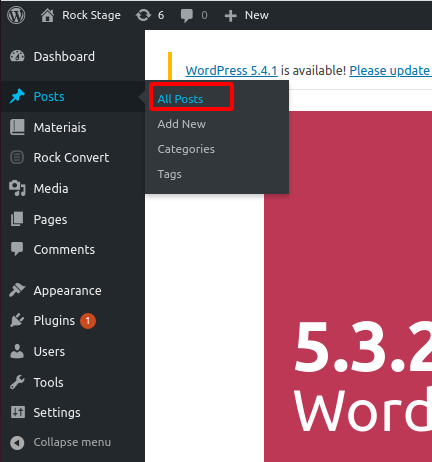Click the Appearance paintbrush icon
Screen dimensions: 432x462
[x=17, y=290]
